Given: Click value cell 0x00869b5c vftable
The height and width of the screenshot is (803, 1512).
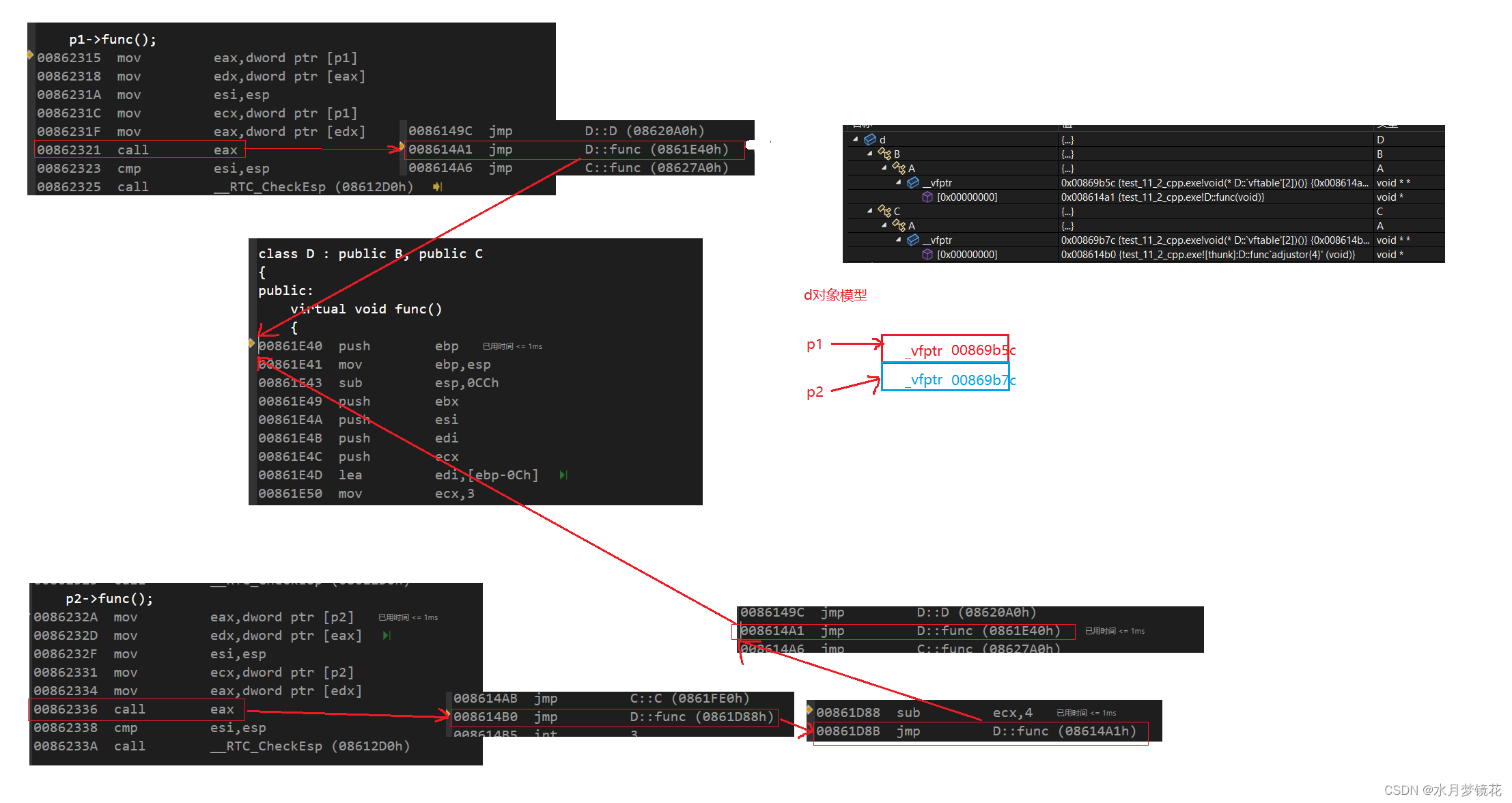Looking at the screenshot, I should point(1215,182).
